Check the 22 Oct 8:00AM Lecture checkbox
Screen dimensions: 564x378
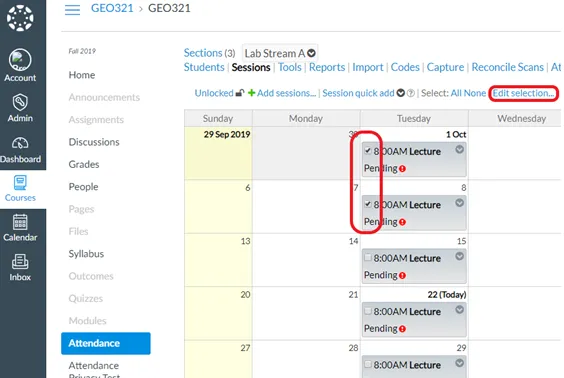coord(368,310)
